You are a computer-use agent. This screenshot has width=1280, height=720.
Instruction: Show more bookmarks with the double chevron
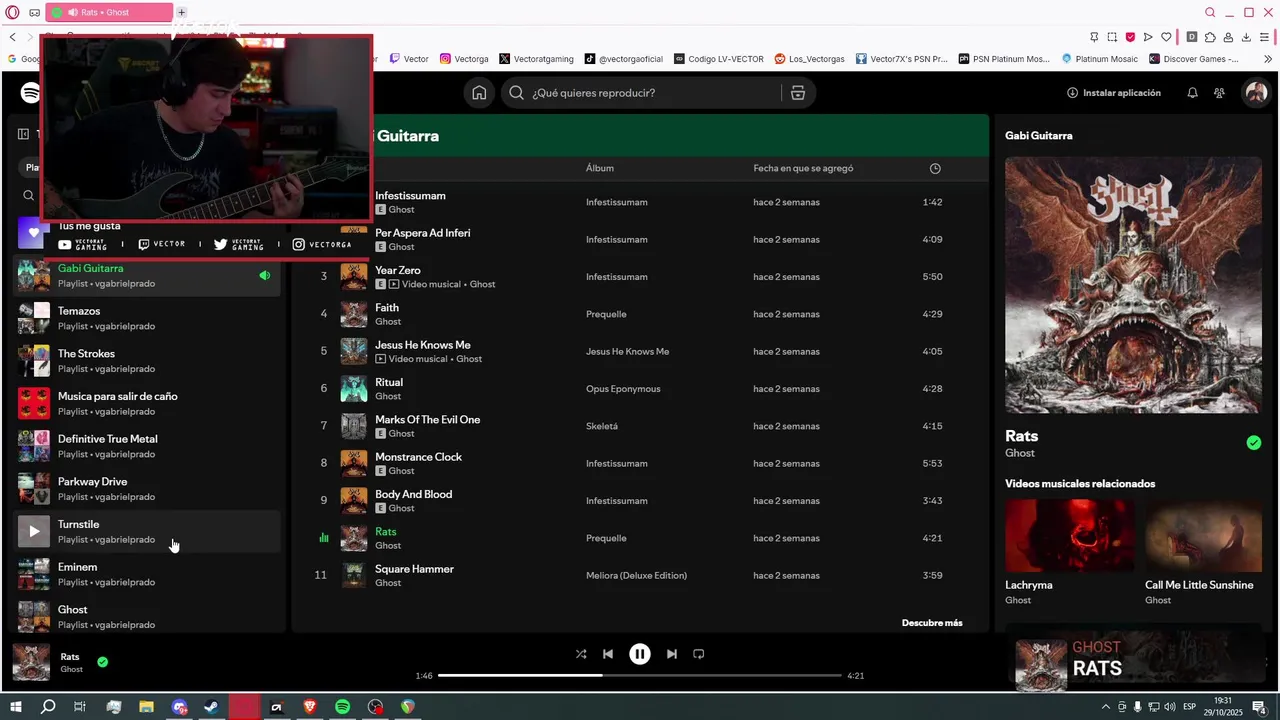(x=1268, y=59)
